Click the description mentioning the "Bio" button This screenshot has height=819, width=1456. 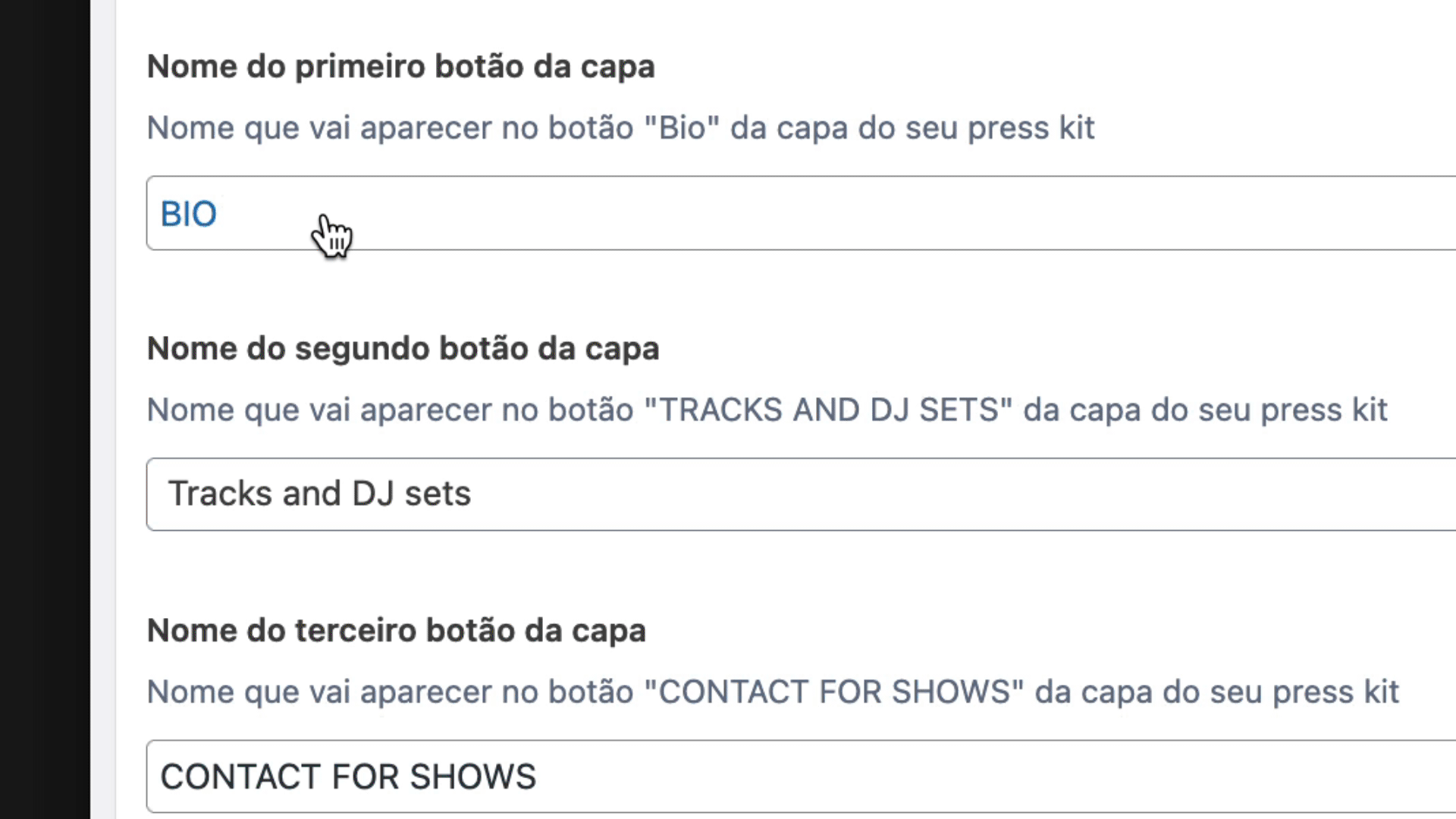pyautogui.click(x=620, y=128)
